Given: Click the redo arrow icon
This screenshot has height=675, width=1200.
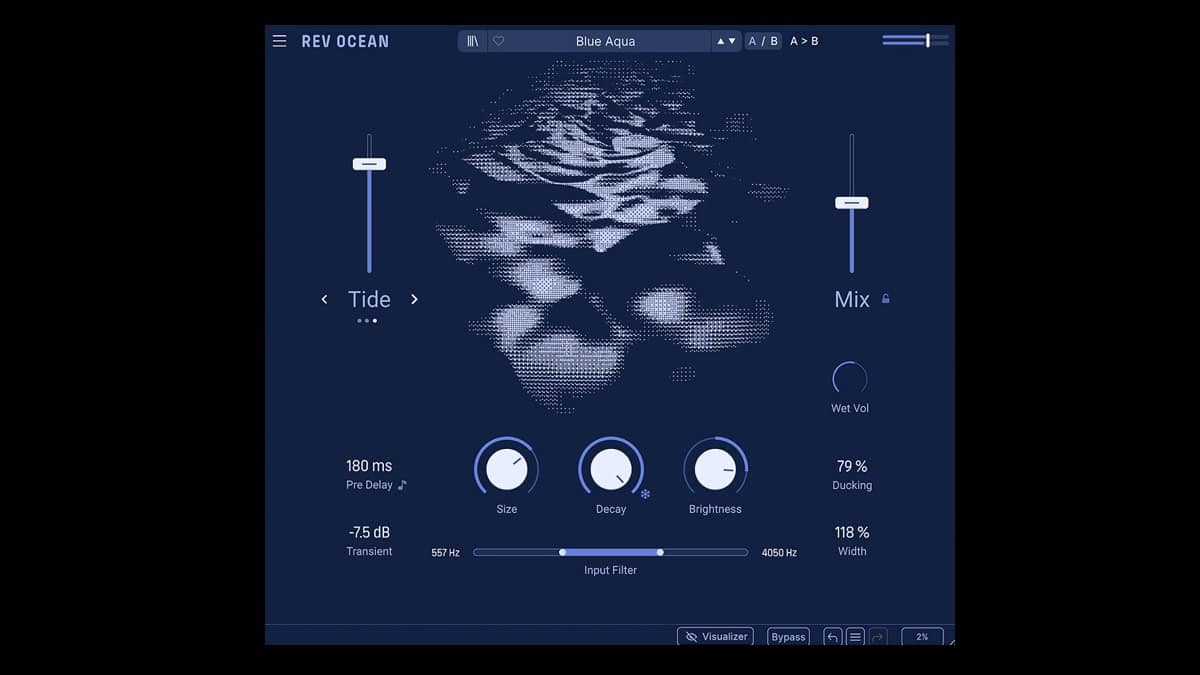Looking at the screenshot, I should [x=878, y=636].
